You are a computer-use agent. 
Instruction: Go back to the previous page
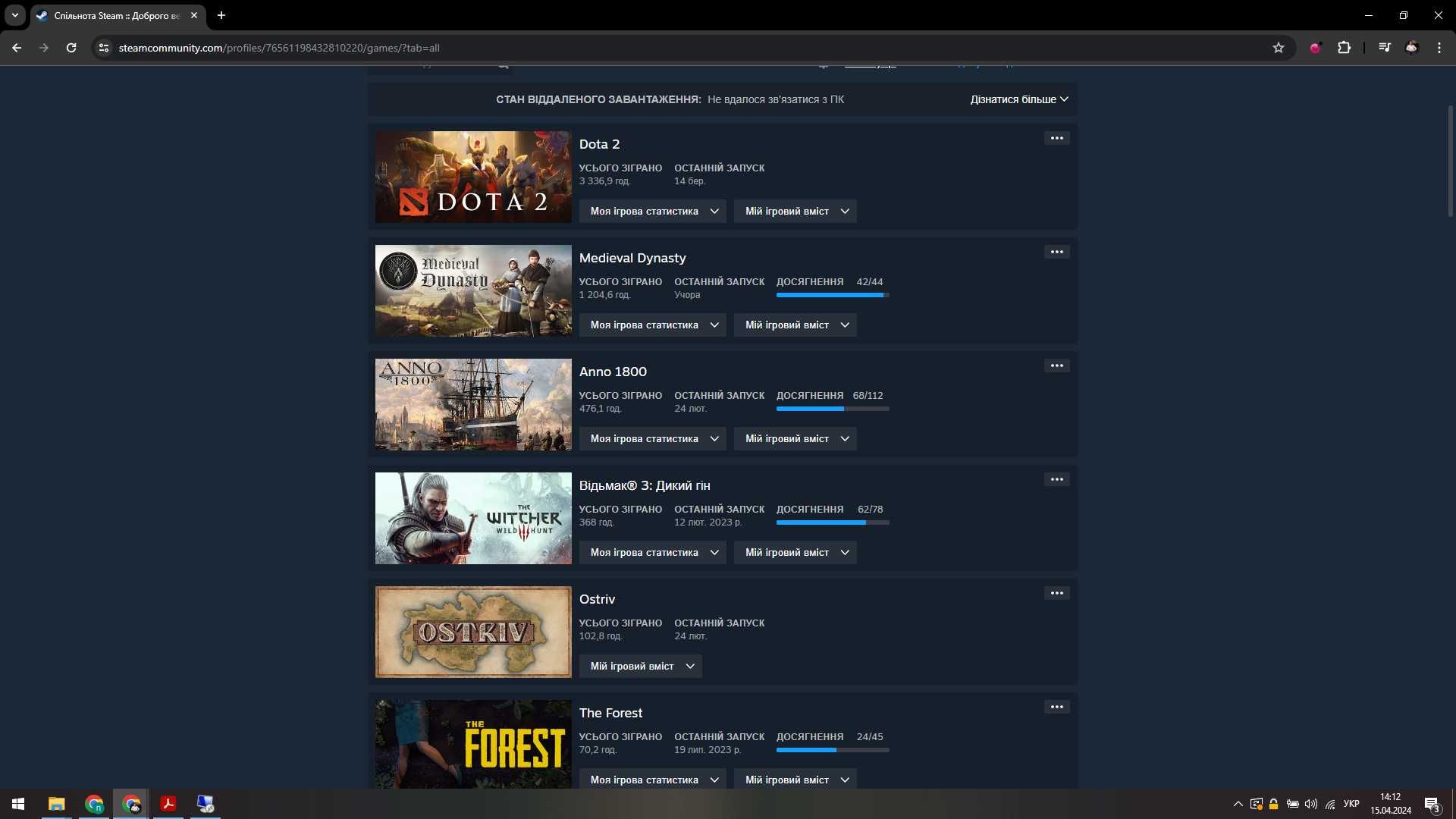pos(17,48)
